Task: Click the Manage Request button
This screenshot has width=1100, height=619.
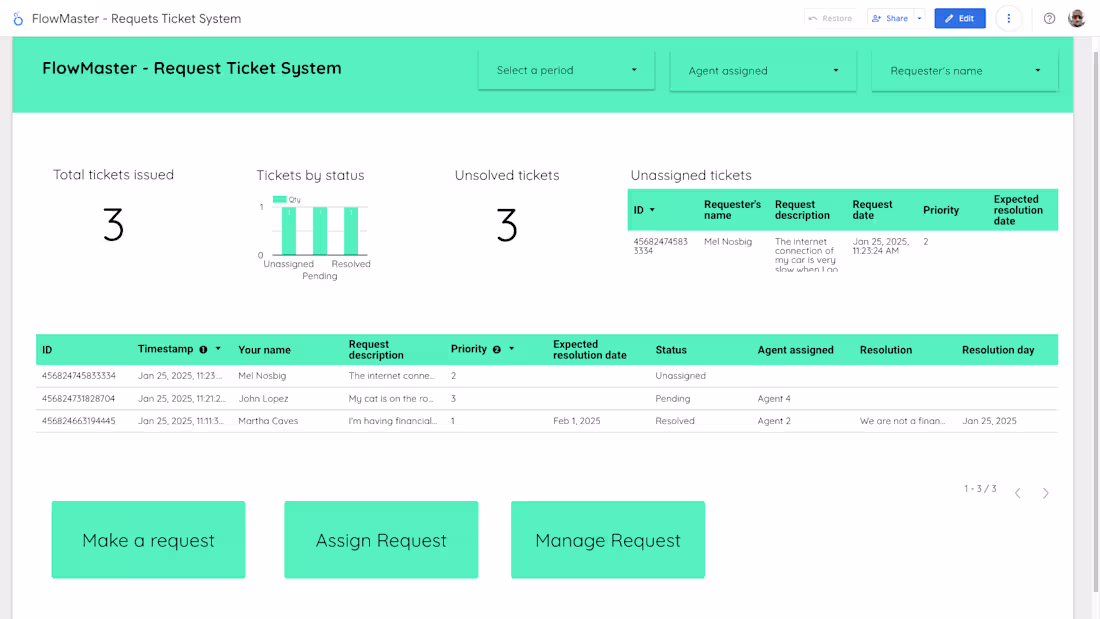Action: coord(608,540)
